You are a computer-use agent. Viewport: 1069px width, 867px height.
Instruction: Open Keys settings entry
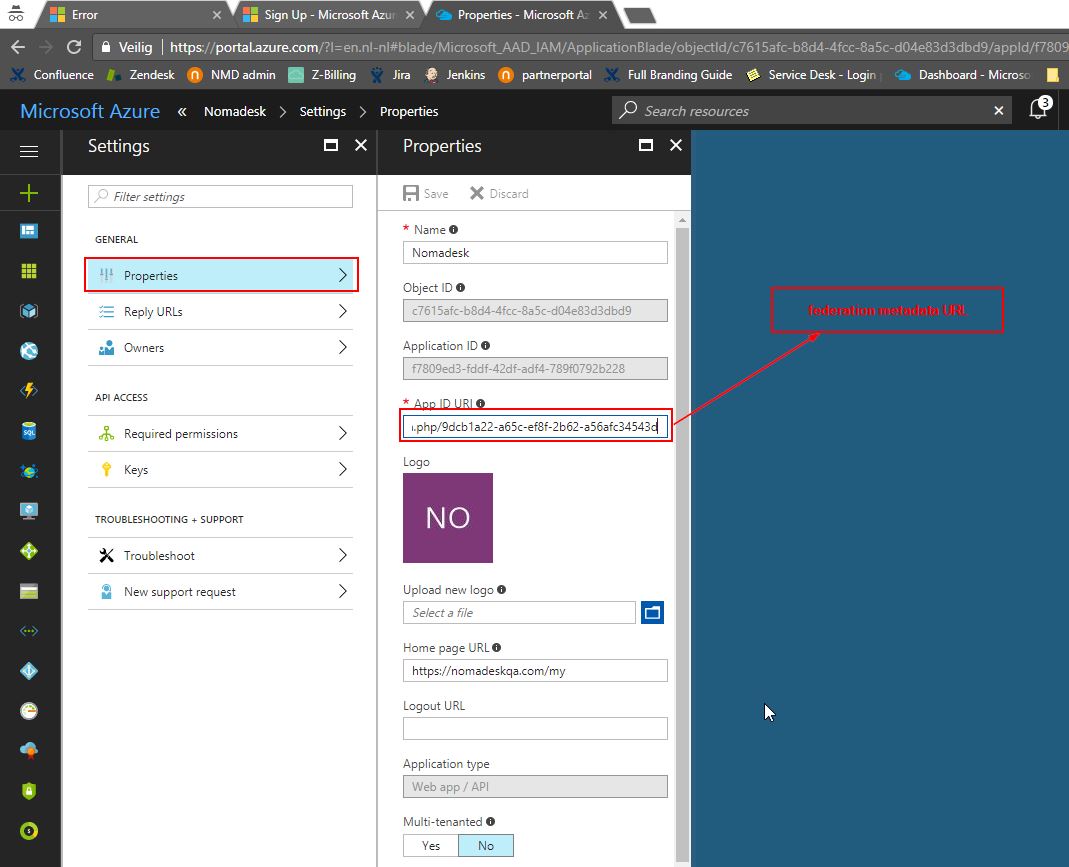click(x=220, y=470)
